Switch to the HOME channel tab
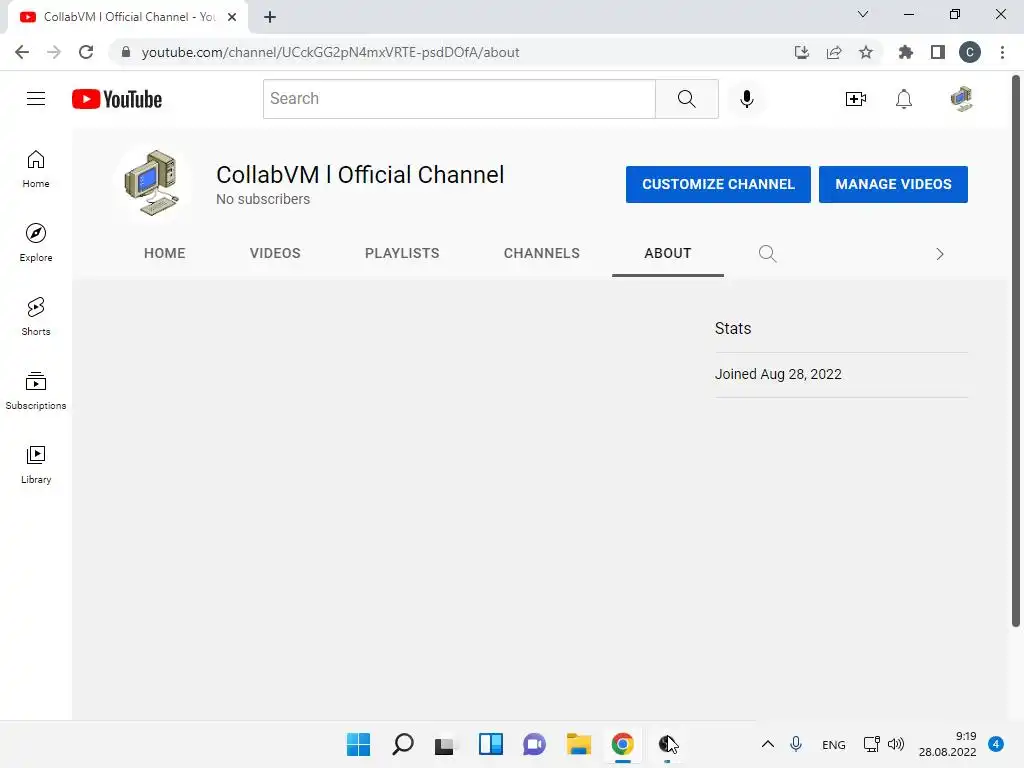 coord(165,253)
